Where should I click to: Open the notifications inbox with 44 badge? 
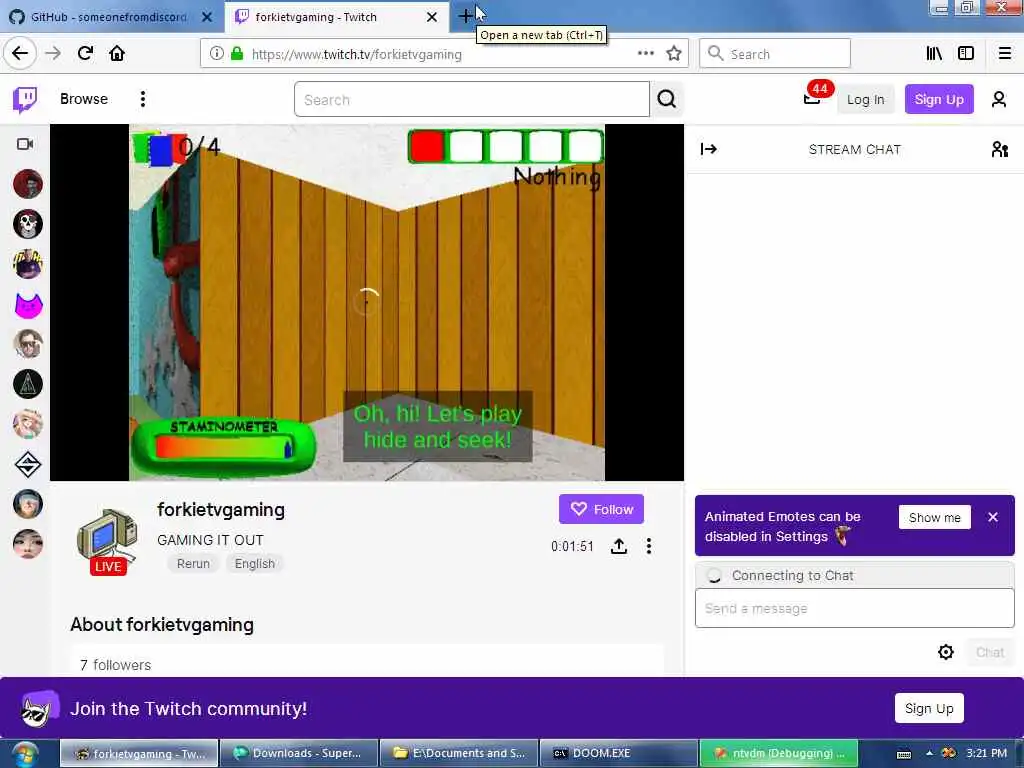coord(812,99)
